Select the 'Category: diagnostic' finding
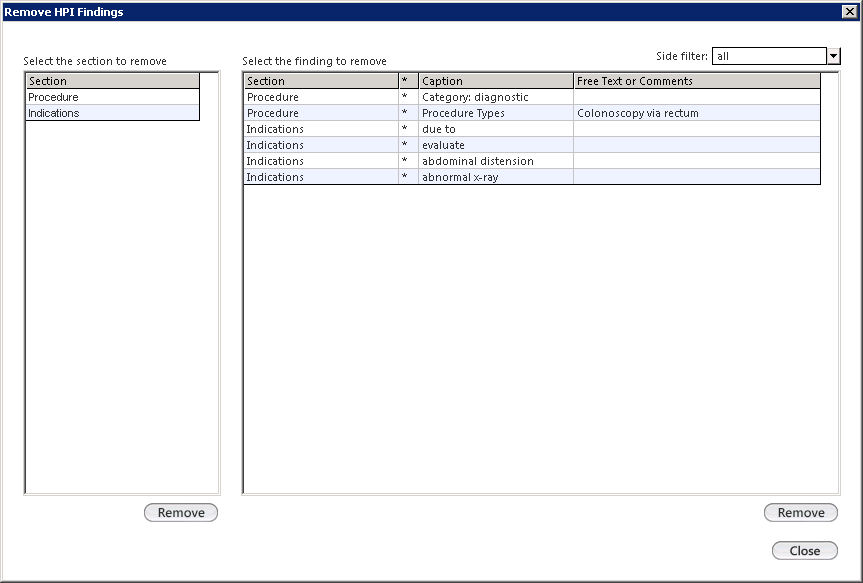Viewport: 863px width, 583px height. (496, 97)
